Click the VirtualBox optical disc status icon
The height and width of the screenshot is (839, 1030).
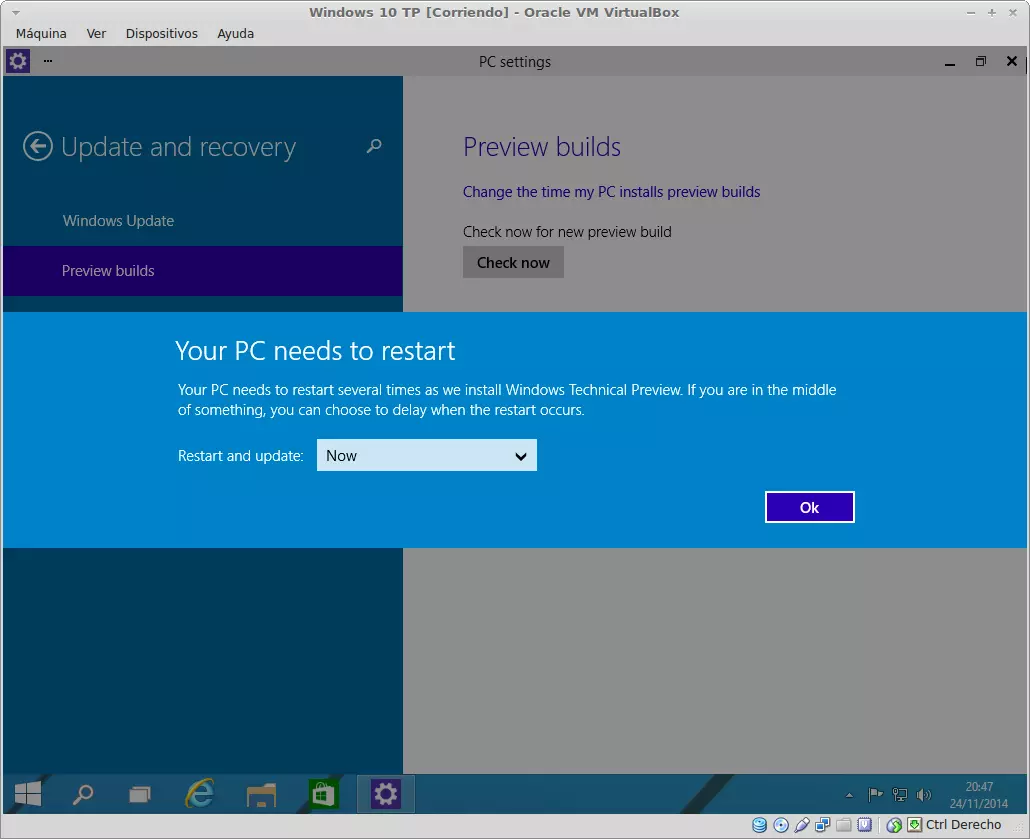(x=781, y=825)
